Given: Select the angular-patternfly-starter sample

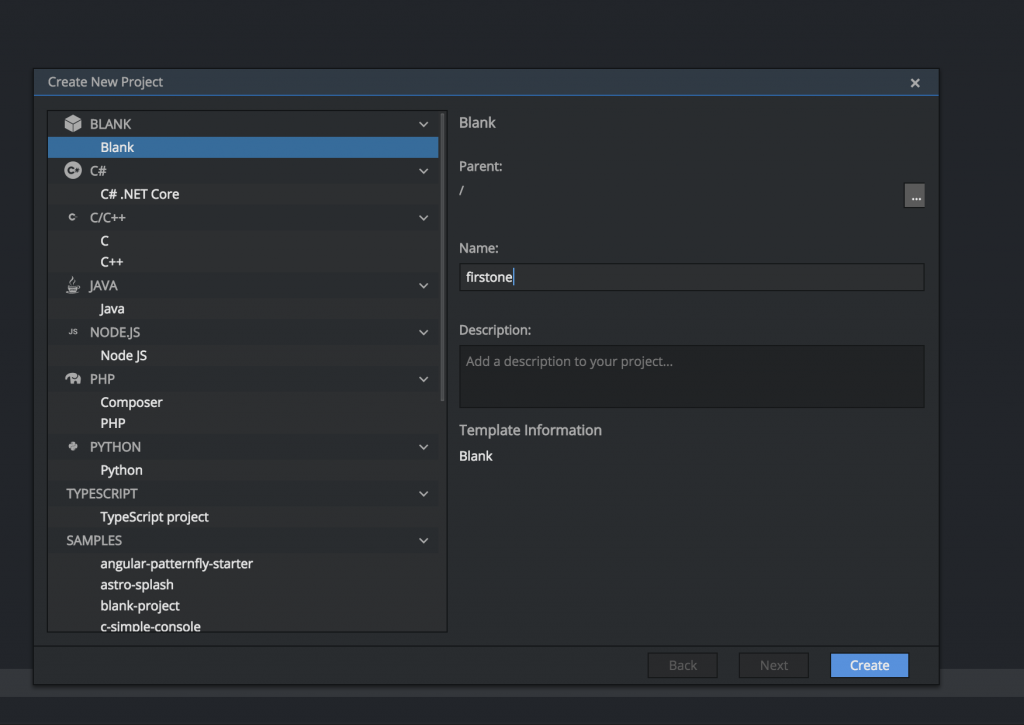Looking at the screenshot, I should (176, 563).
